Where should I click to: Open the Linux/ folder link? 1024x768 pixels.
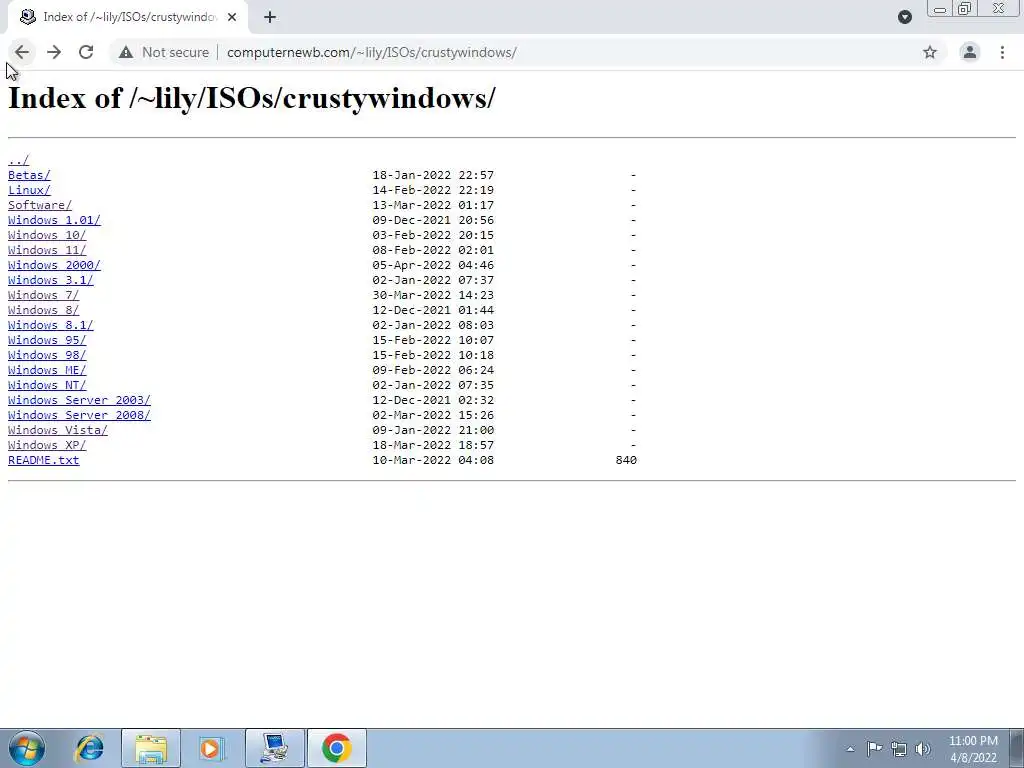click(x=29, y=190)
